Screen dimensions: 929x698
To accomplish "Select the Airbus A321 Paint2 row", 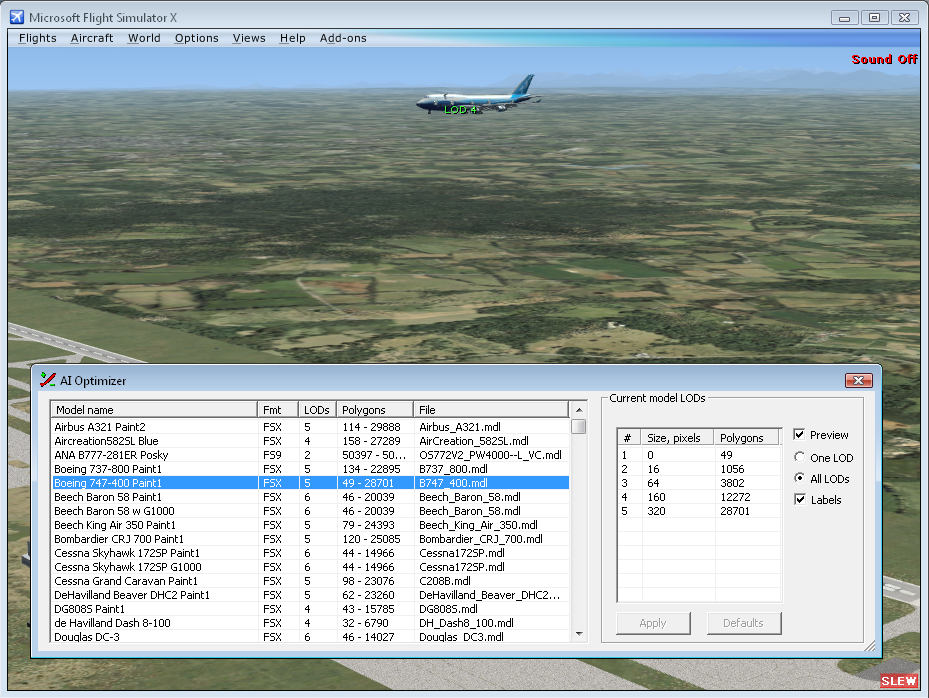I will (310, 427).
